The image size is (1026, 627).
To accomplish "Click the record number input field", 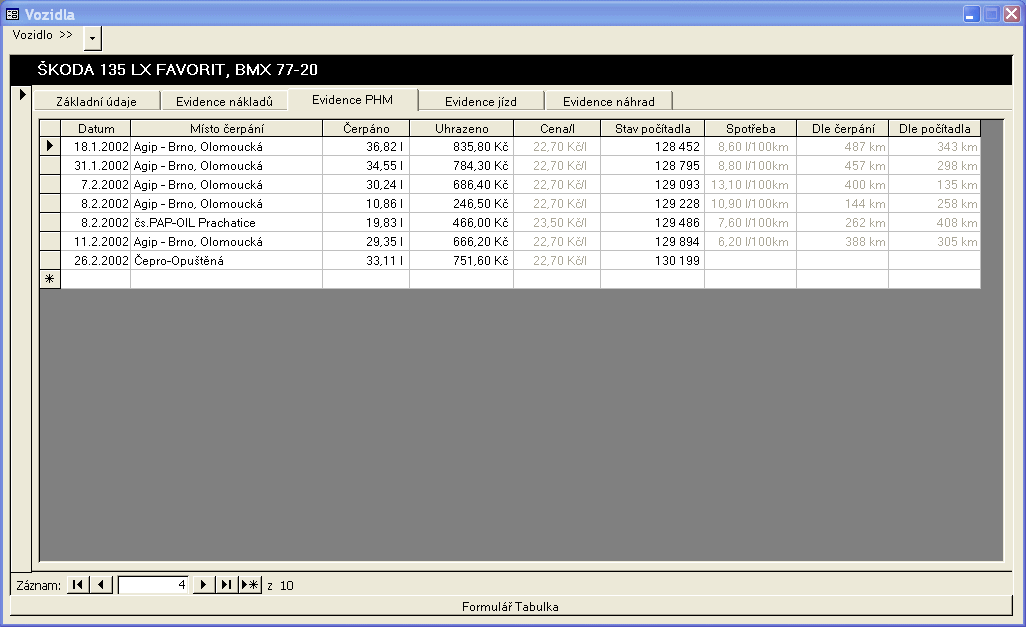I will point(153,585).
